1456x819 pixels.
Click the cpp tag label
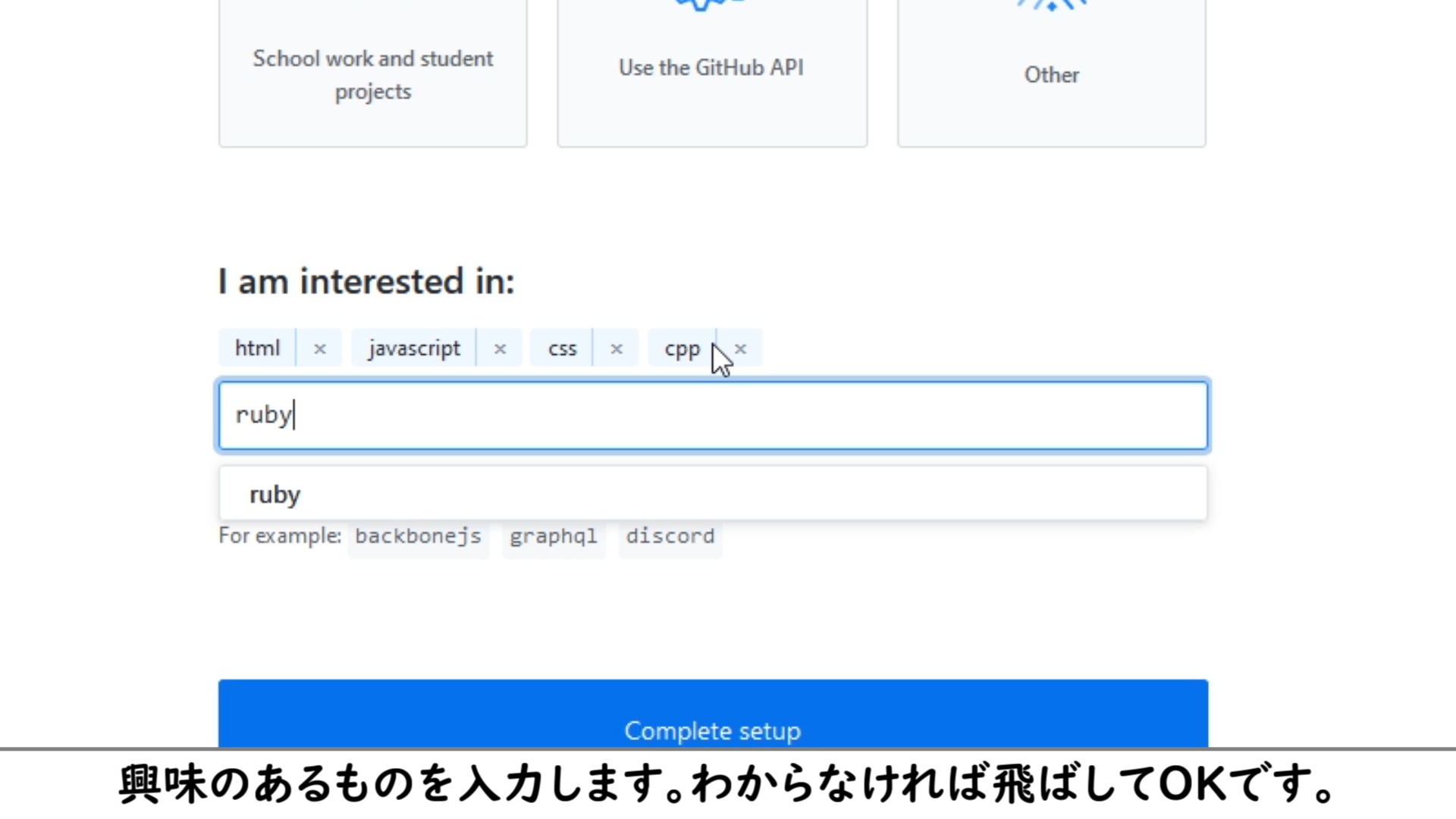[682, 349]
